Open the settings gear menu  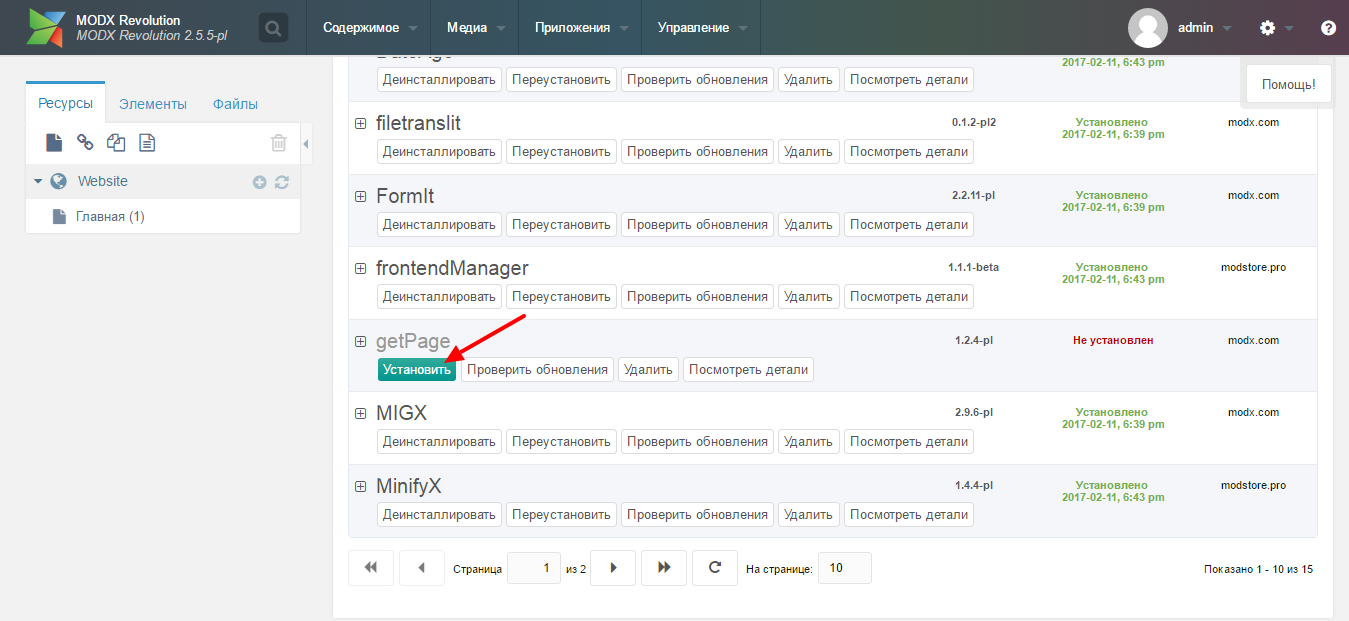pos(1267,28)
